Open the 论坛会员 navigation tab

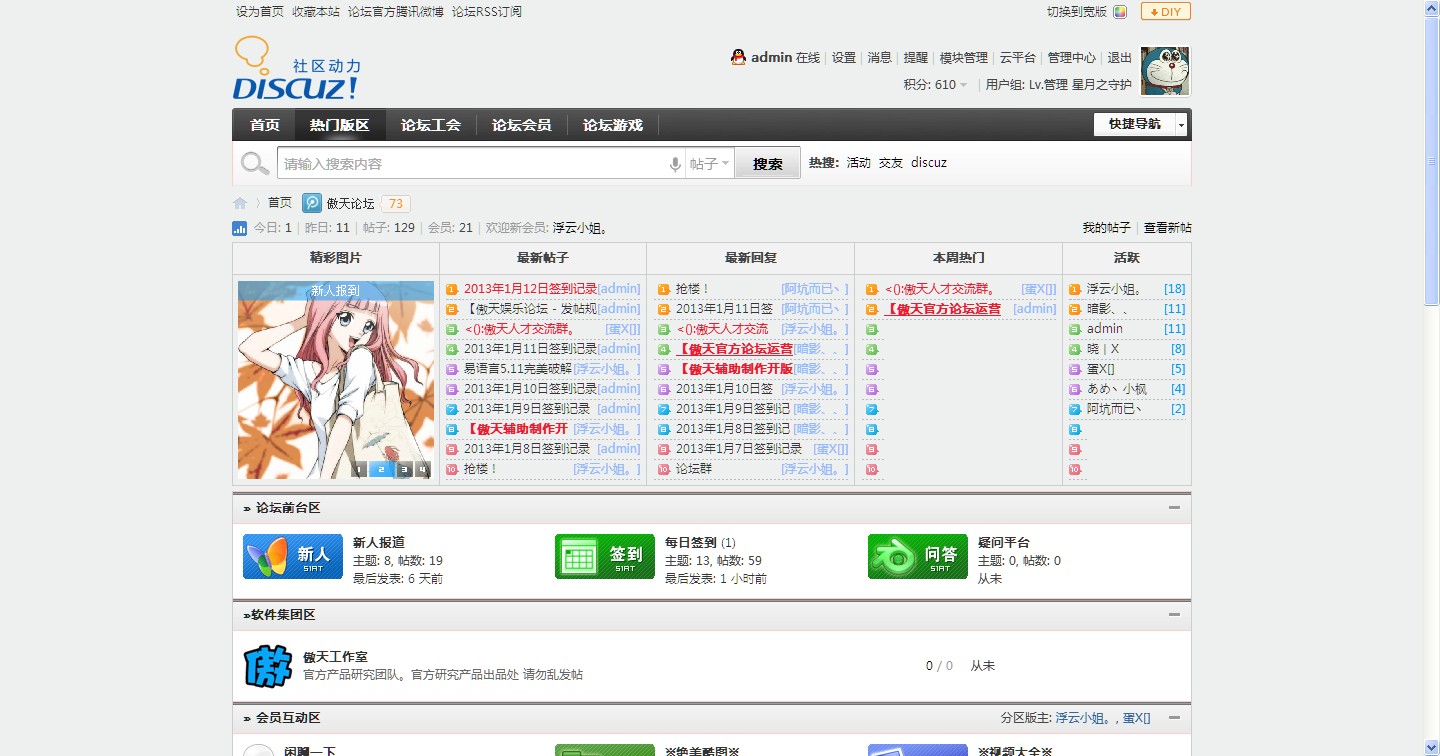[x=522, y=125]
